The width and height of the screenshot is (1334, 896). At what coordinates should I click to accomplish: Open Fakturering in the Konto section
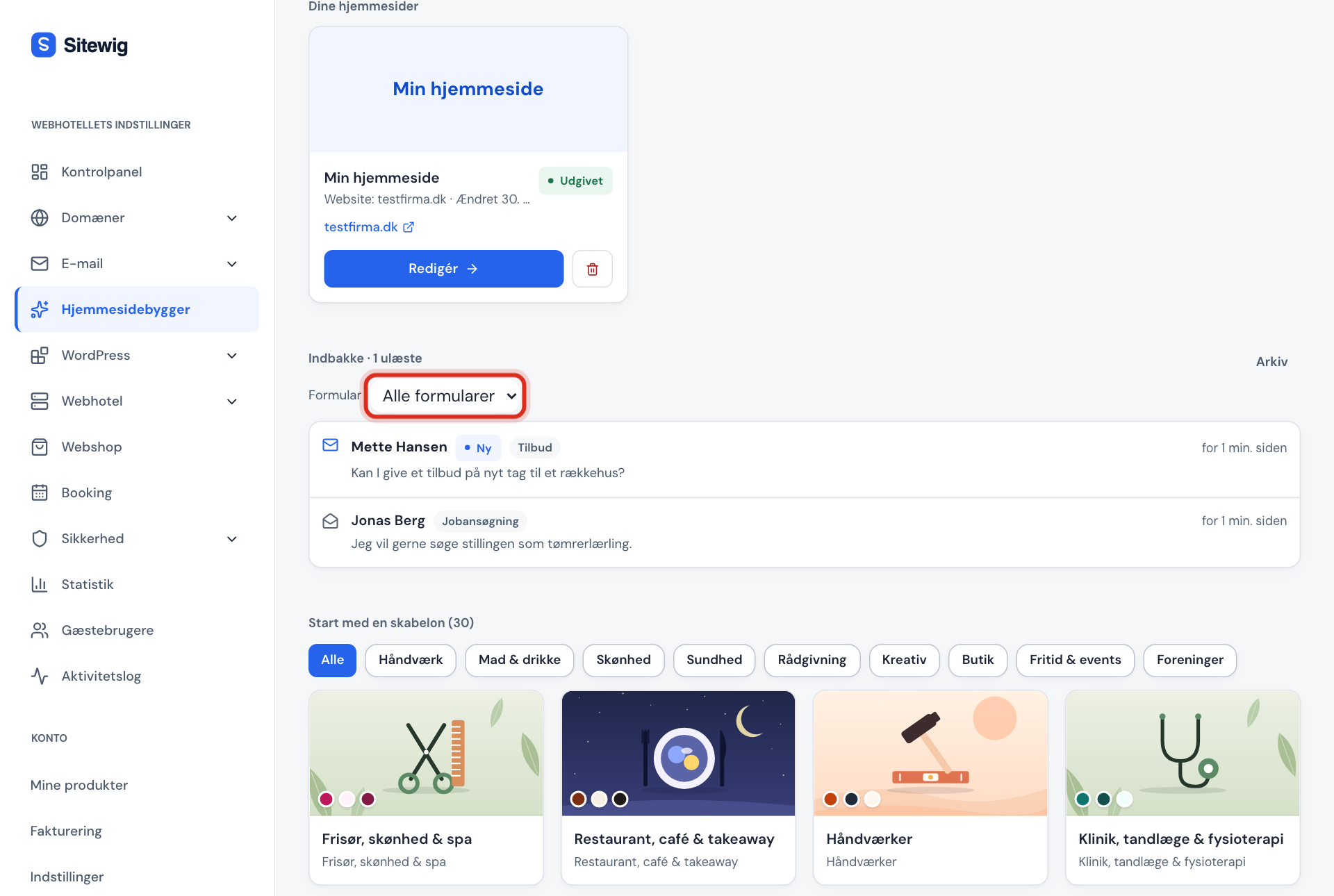pyautogui.click(x=66, y=831)
